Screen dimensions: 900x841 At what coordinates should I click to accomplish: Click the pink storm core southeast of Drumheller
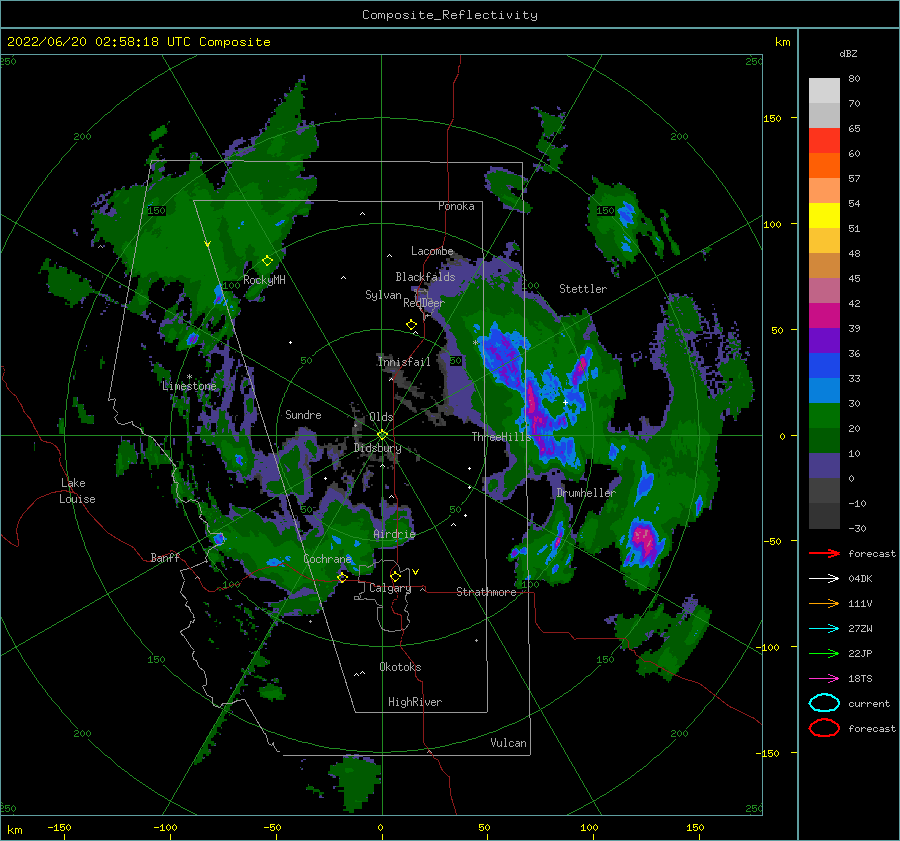pyautogui.click(x=645, y=540)
